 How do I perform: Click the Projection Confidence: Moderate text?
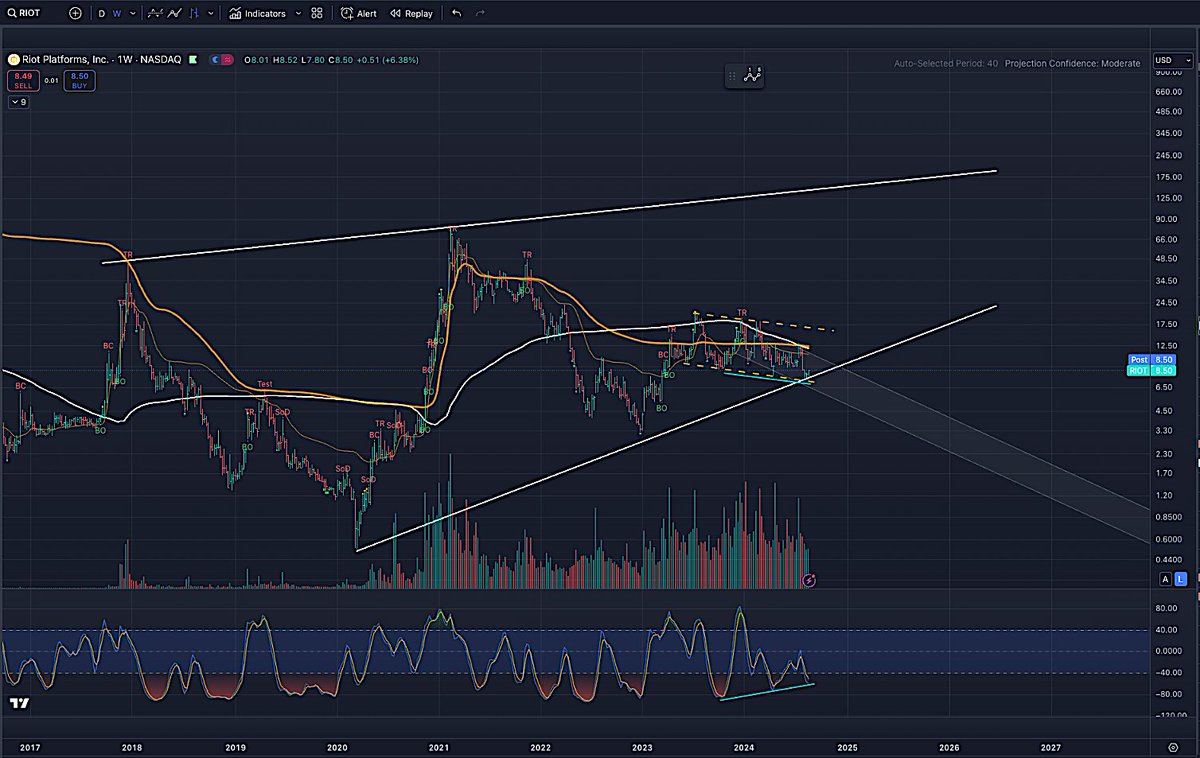(1072, 63)
